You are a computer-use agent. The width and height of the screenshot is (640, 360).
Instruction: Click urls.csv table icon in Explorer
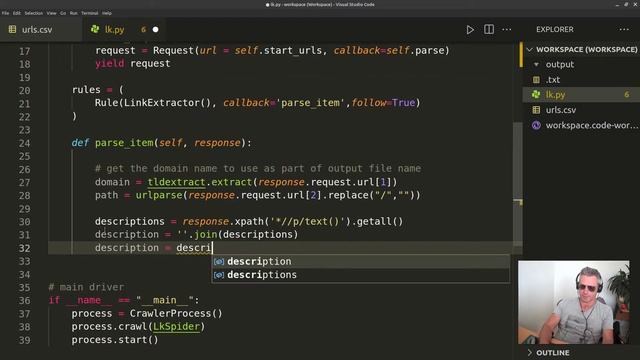pyautogui.click(x=536, y=110)
